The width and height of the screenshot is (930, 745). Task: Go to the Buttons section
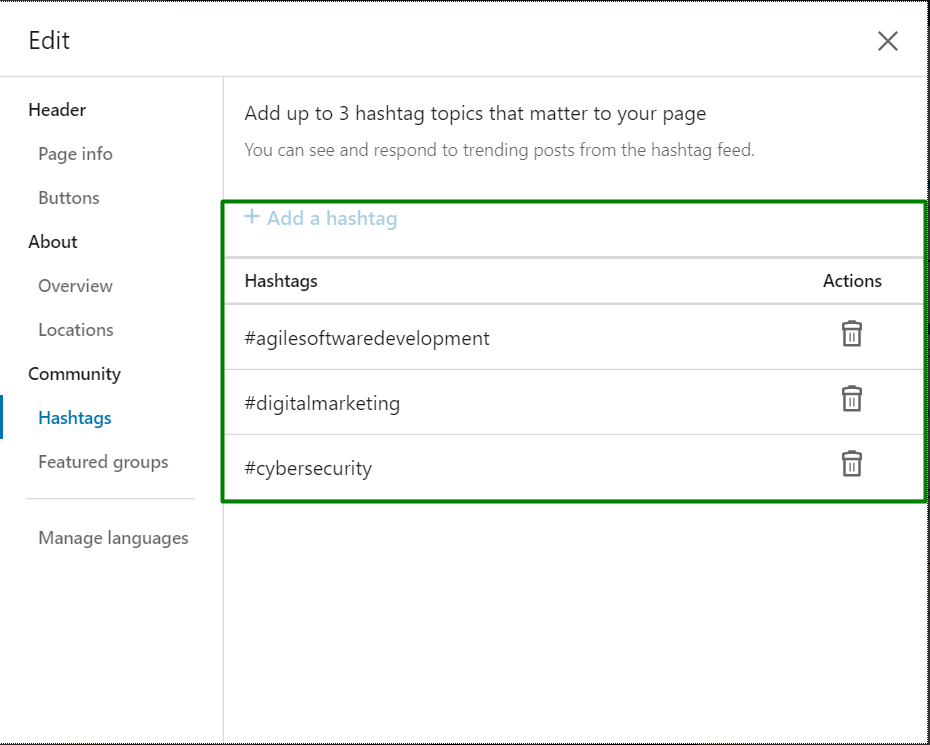69,198
